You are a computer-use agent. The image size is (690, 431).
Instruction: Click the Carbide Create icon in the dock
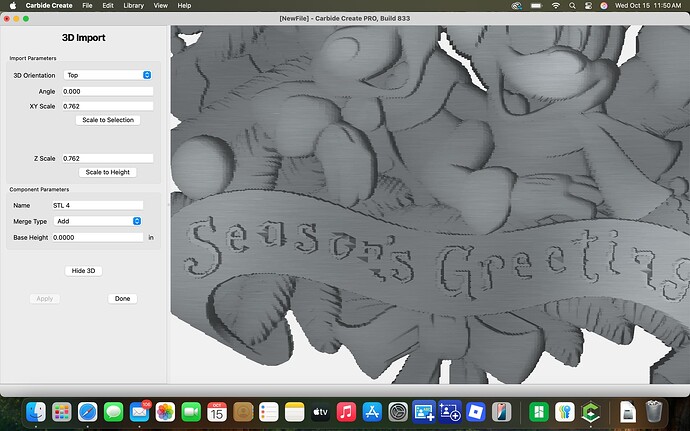pyautogui.click(x=591, y=413)
